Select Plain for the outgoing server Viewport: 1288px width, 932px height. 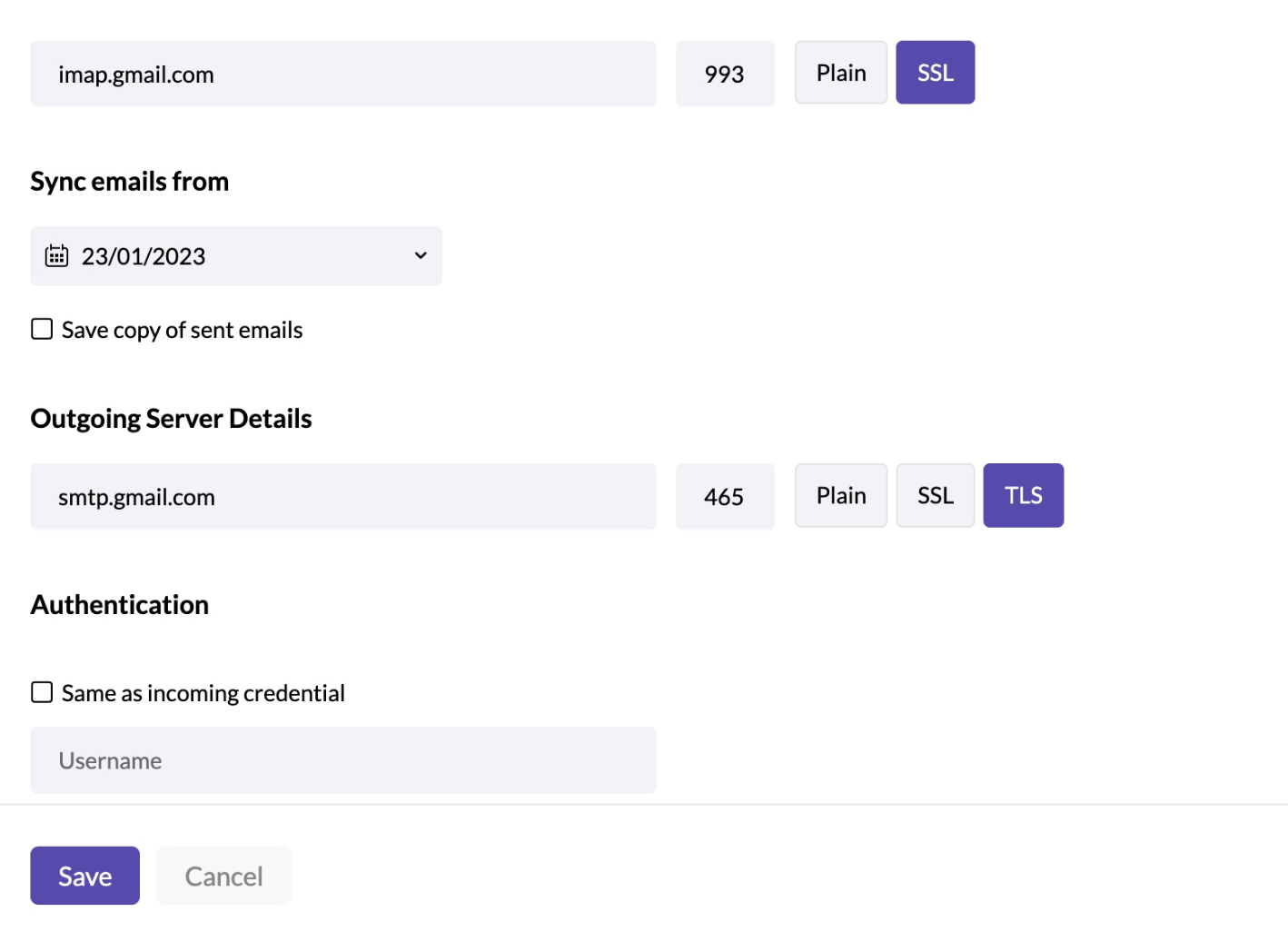pos(840,495)
